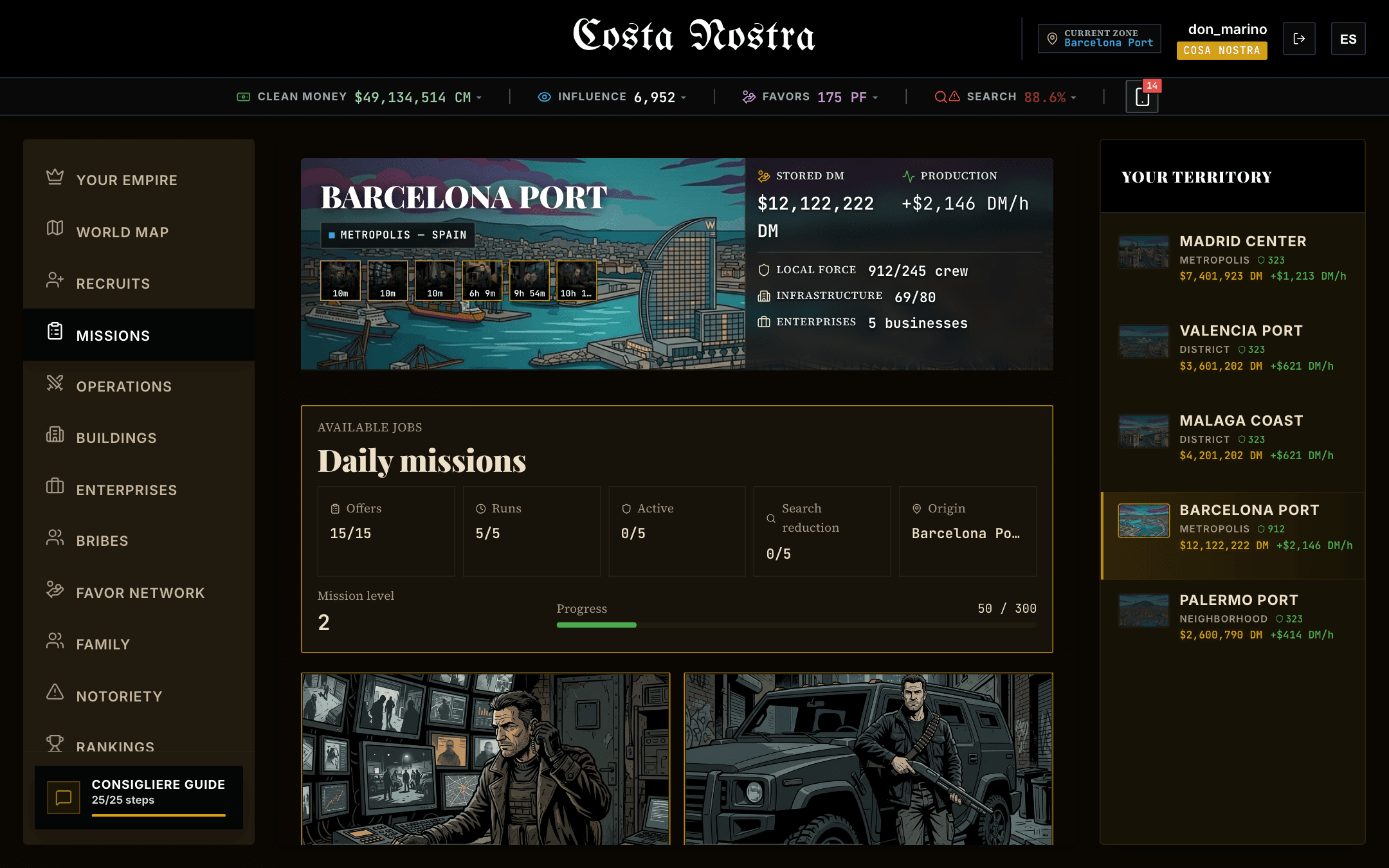
Task: Open Your Empire menu
Action: 139,180
